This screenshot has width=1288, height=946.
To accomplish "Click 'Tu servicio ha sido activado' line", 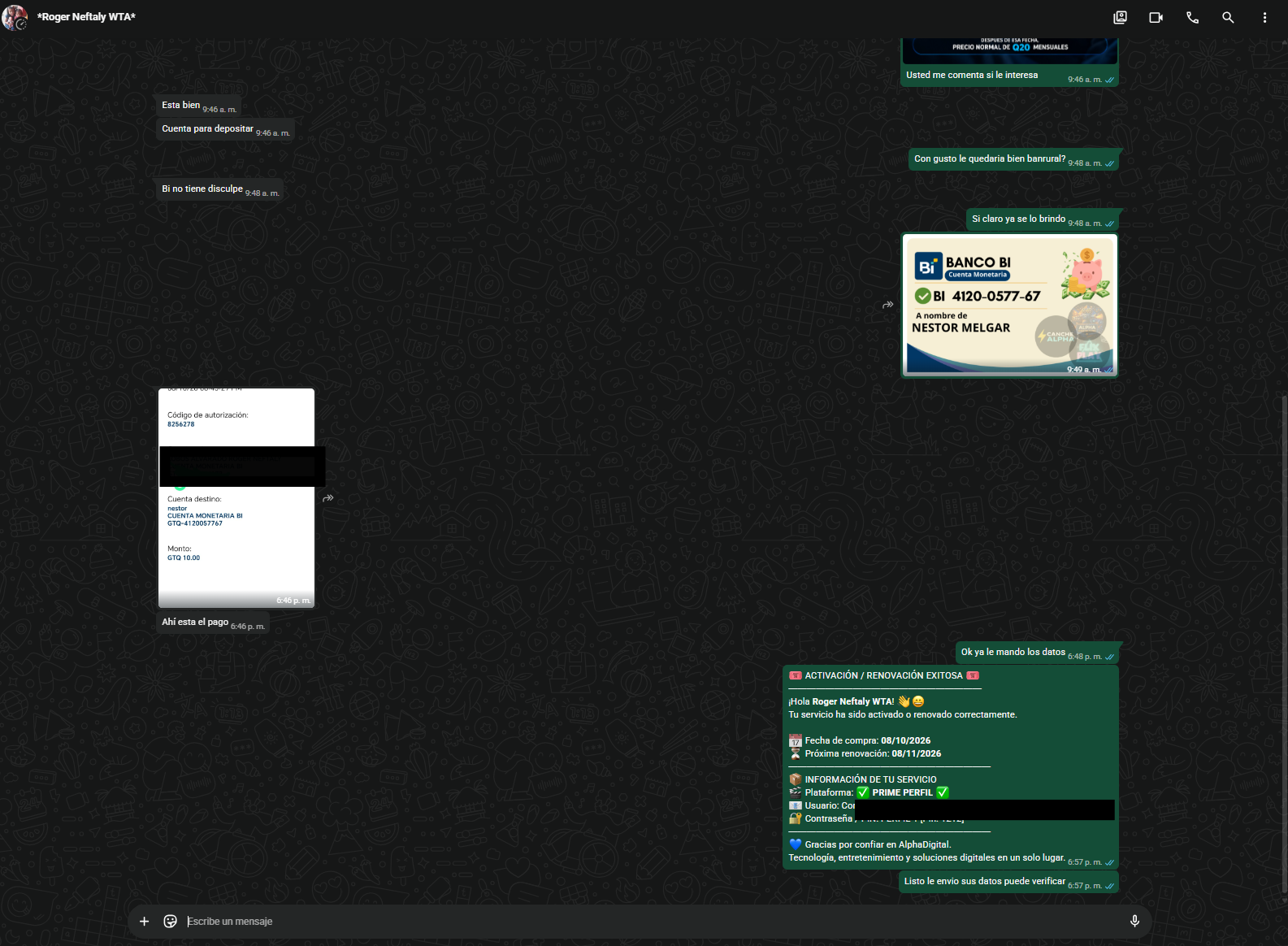I will 903,714.
